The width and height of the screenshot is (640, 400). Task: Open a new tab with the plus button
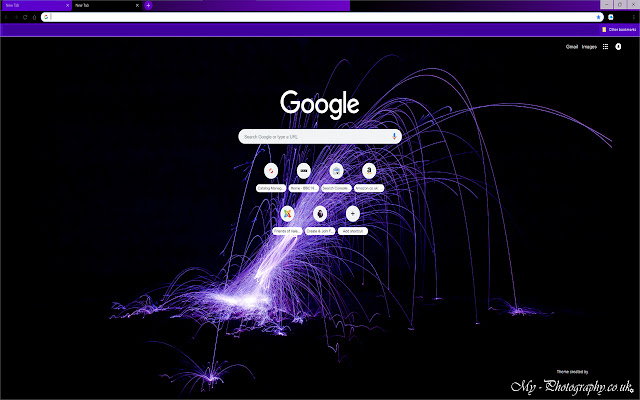tap(148, 5)
